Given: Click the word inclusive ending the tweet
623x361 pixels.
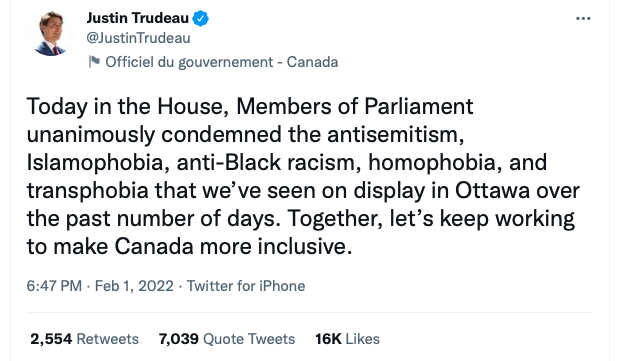Looking at the screenshot, I should [305, 247].
